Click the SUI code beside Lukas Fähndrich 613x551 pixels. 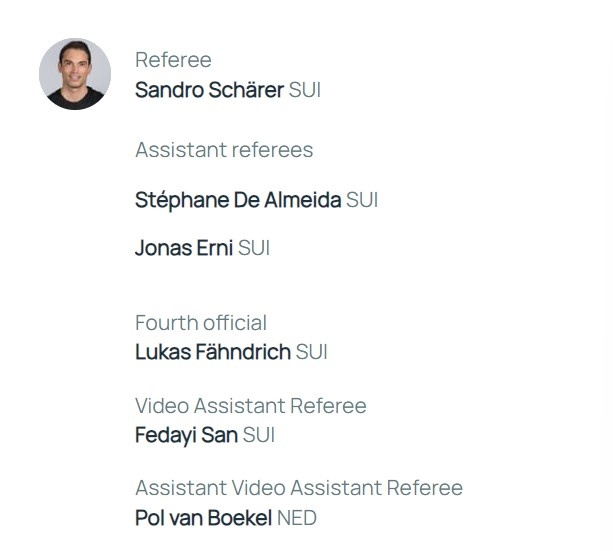point(311,352)
